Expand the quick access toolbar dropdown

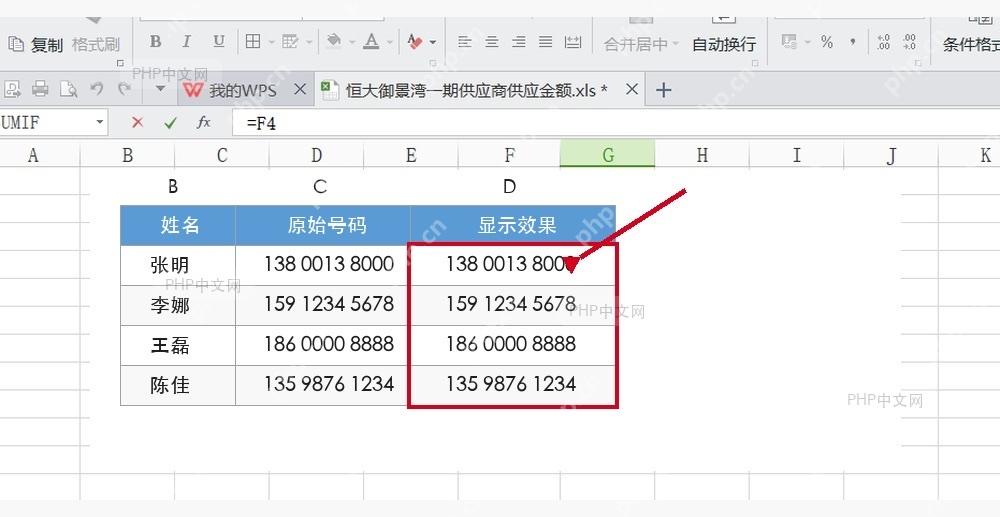[x=161, y=89]
